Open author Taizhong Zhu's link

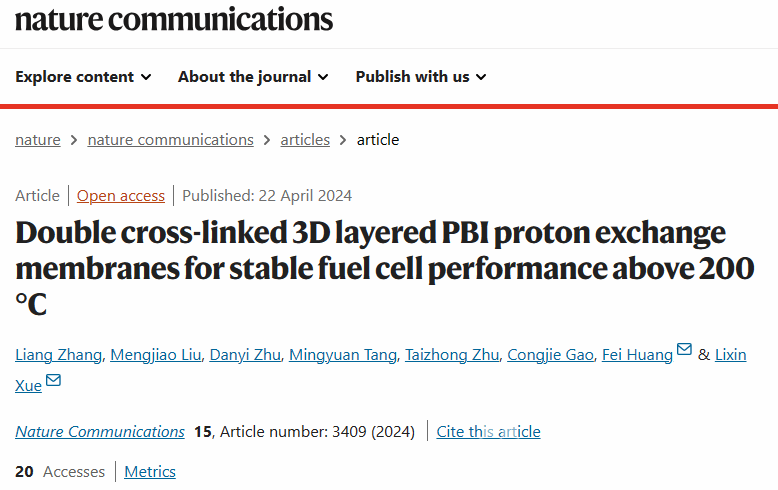pos(452,355)
